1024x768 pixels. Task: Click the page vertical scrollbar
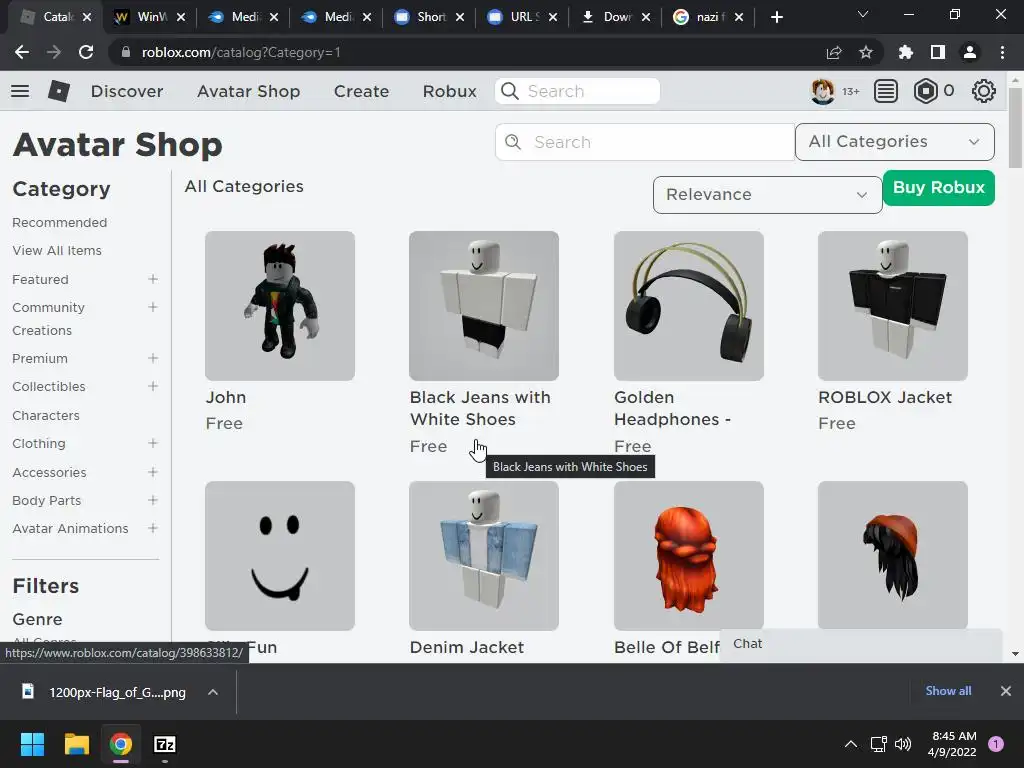tap(1015, 128)
